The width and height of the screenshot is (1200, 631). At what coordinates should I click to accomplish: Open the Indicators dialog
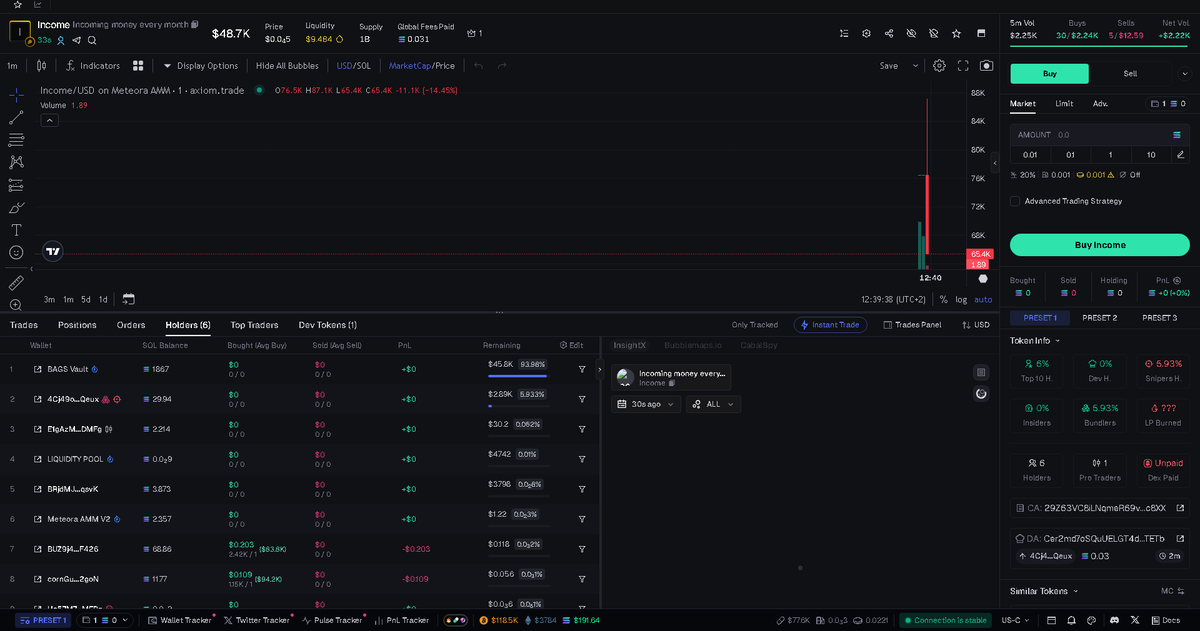coord(92,66)
